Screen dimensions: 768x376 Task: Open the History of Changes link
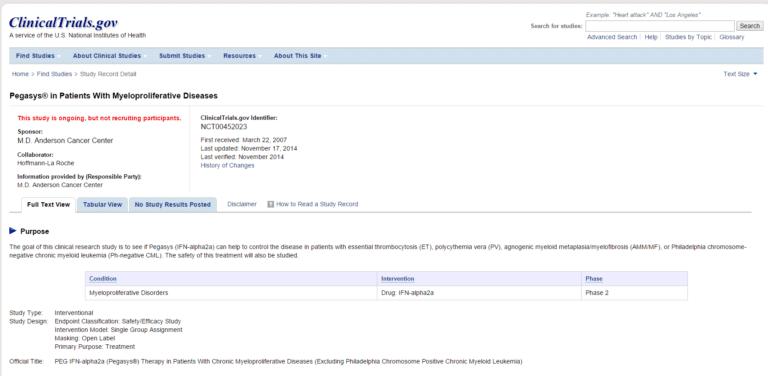point(227,165)
